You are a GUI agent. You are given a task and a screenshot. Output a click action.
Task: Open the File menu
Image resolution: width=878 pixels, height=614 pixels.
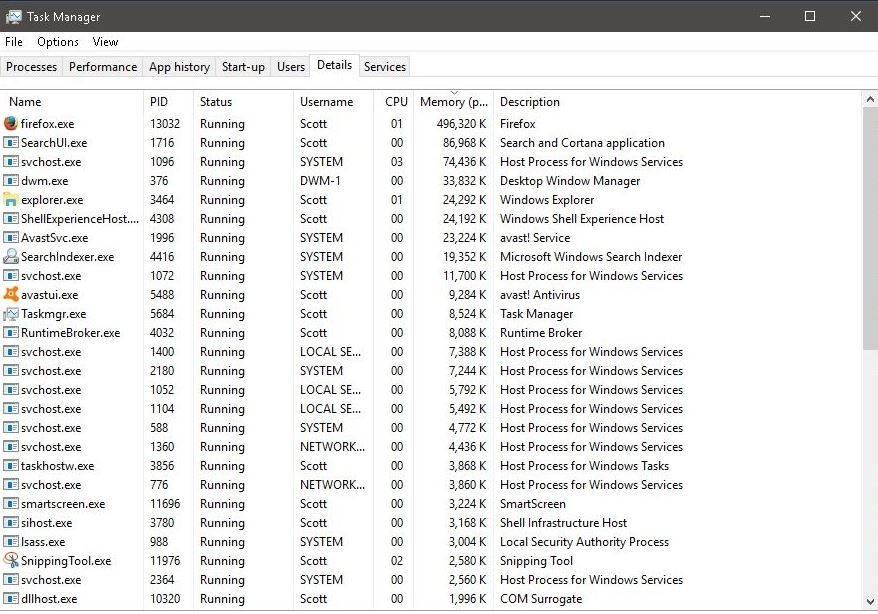point(14,42)
